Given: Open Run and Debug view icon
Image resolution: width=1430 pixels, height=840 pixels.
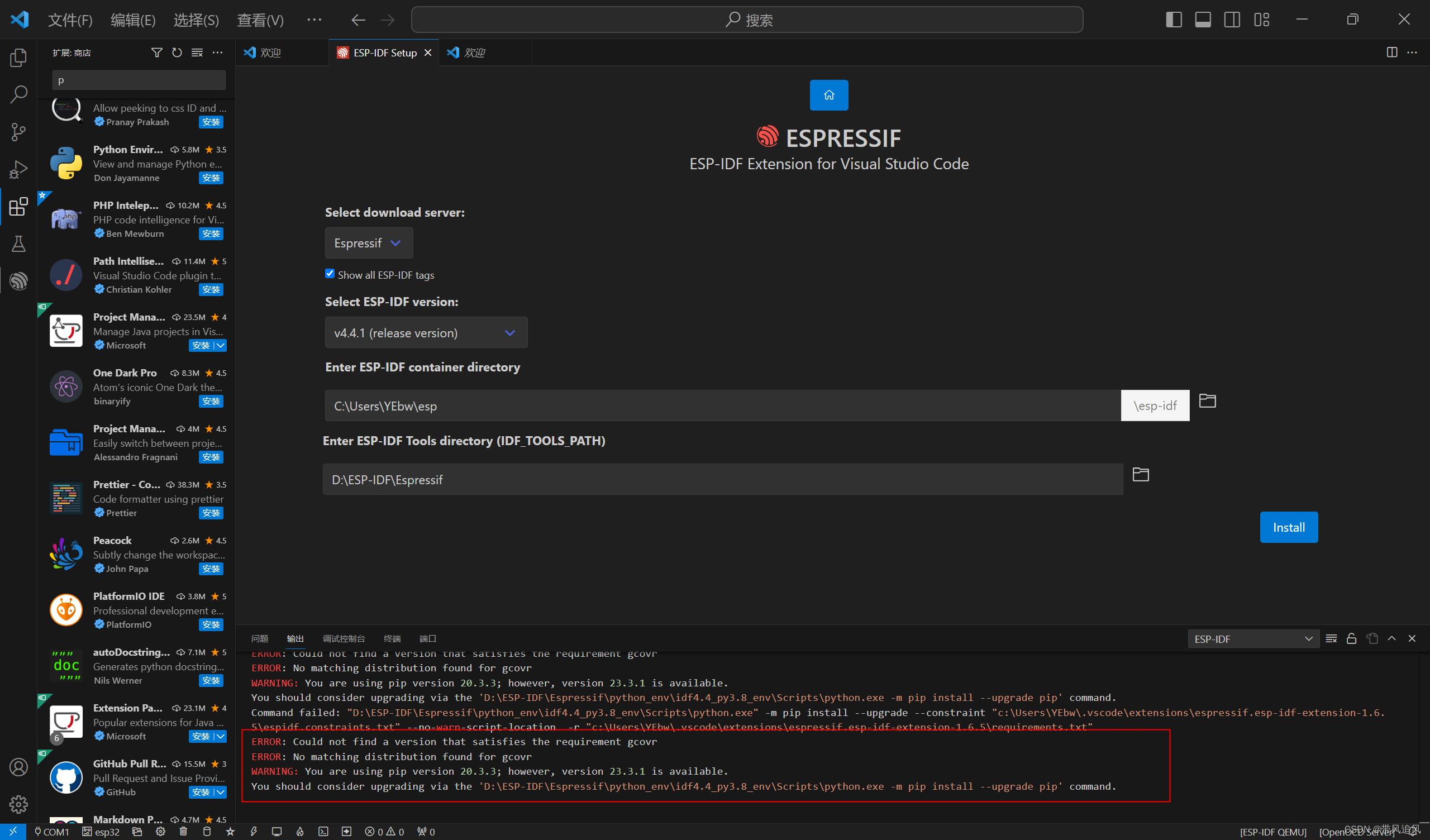Looking at the screenshot, I should 18,169.
